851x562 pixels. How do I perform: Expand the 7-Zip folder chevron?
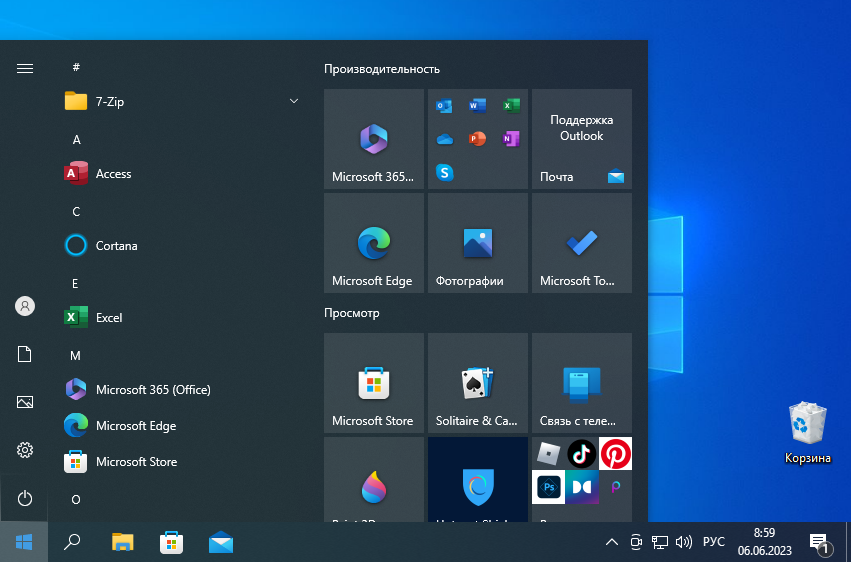294,101
